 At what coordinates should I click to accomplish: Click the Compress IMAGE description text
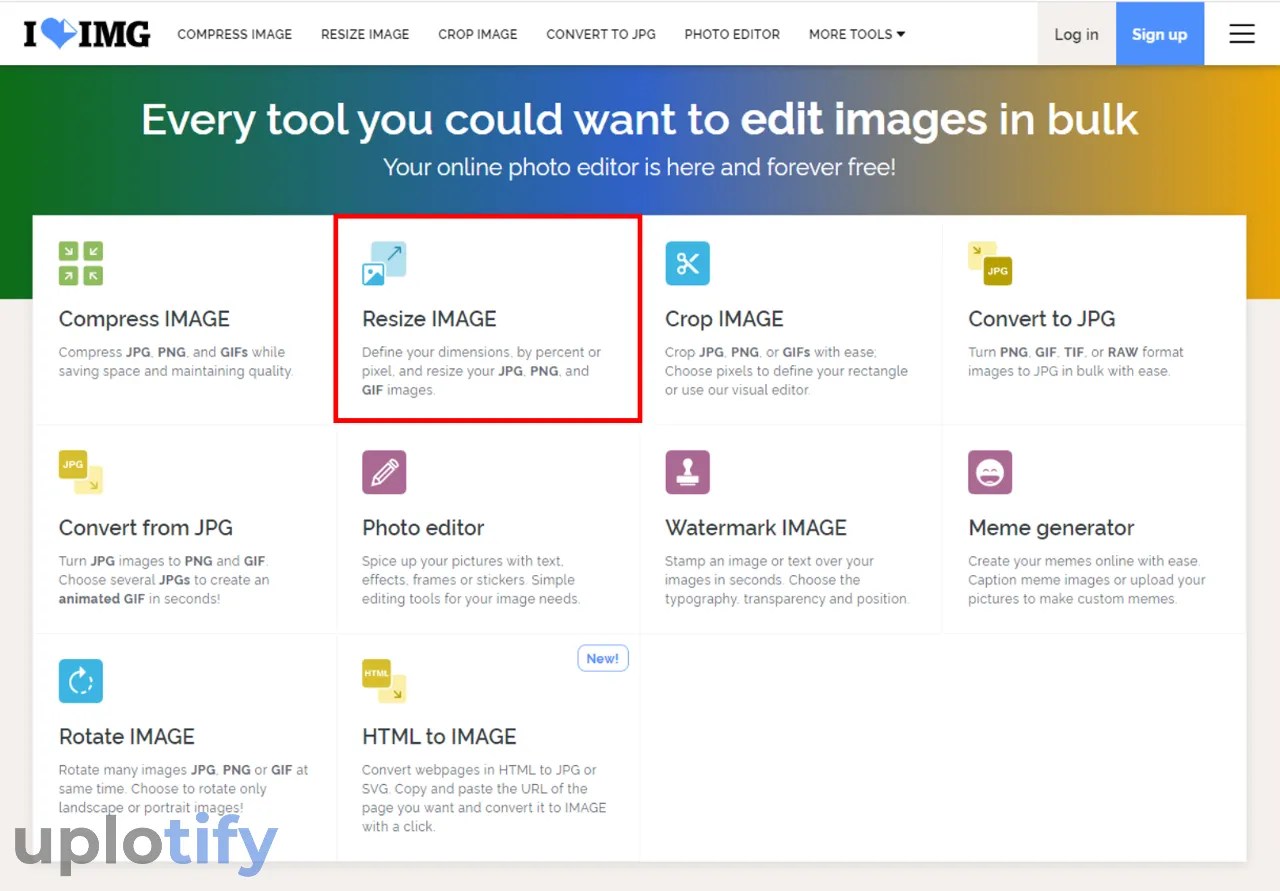click(176, 362)
